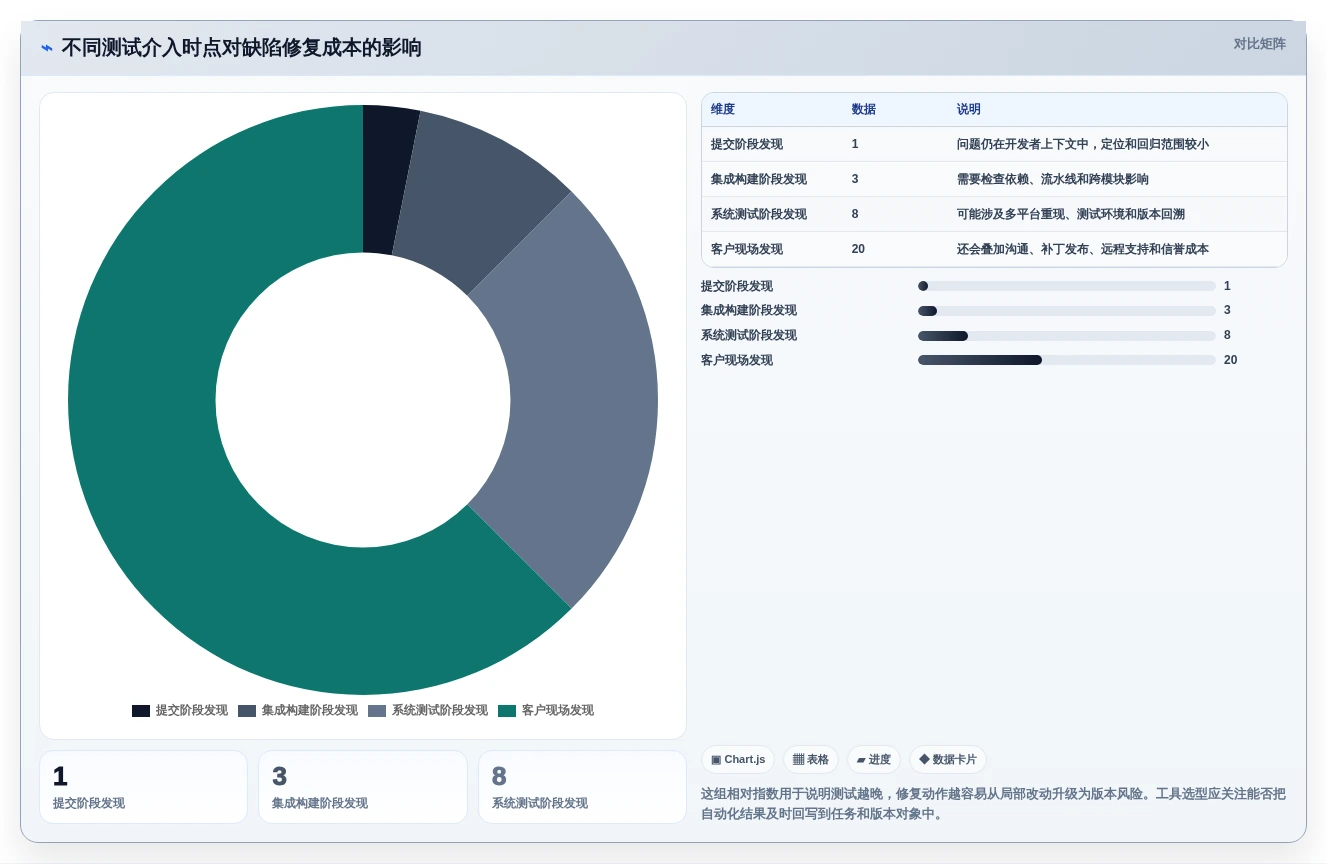Image resolution: width=1327 pixels, height=864 pixels.
Task: Open the data card showing 3 集成构建阶段发现
Action: [x=363, y=787]
